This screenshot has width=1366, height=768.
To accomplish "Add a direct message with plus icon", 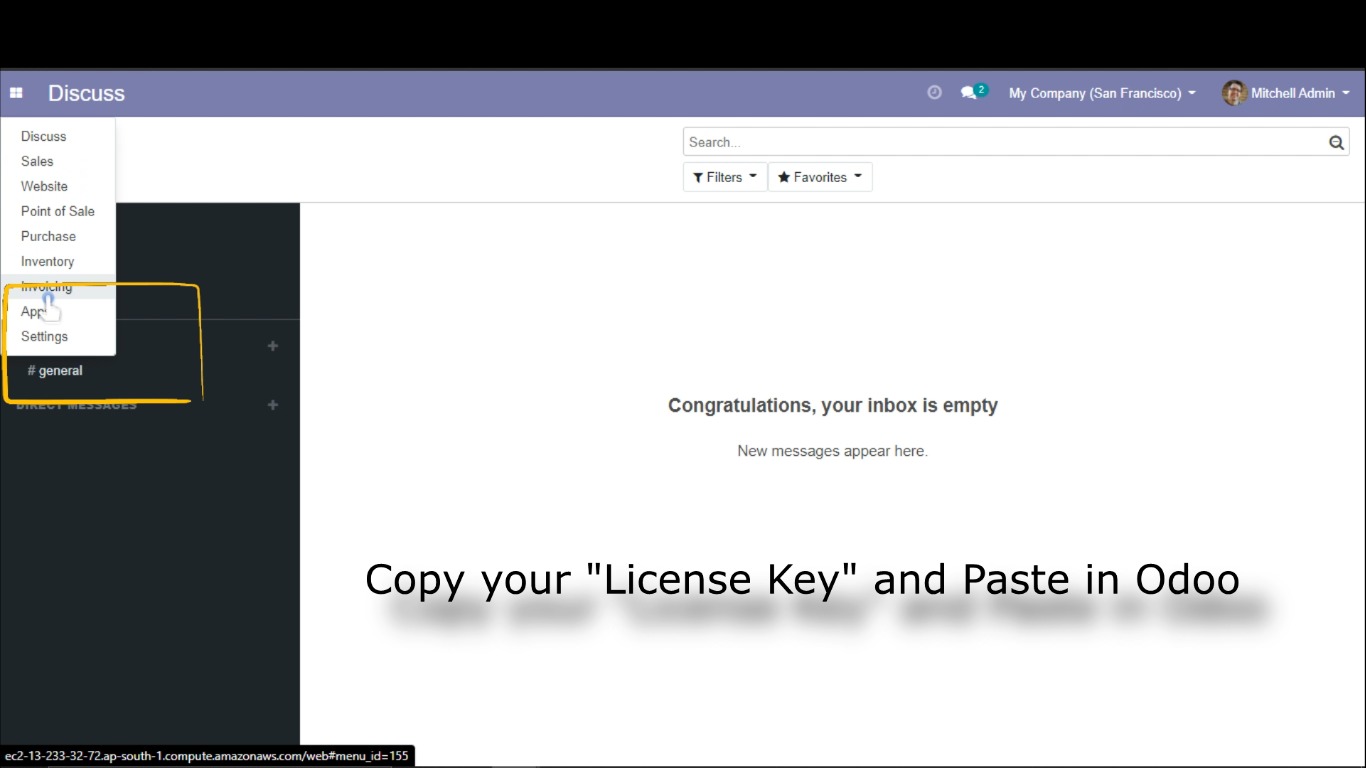I will (273, 405).
